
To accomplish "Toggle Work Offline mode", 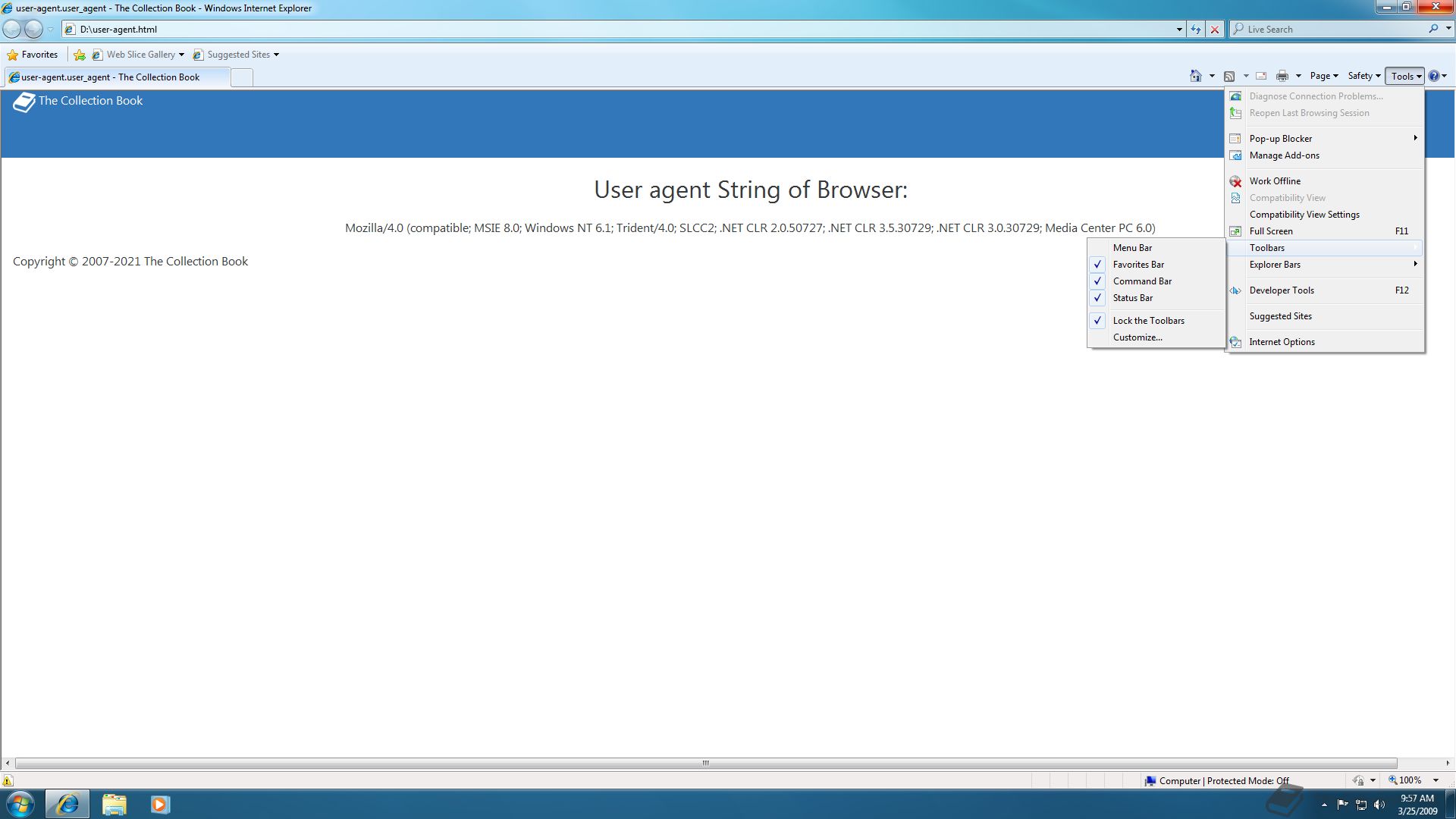I will click(1325, 181).
